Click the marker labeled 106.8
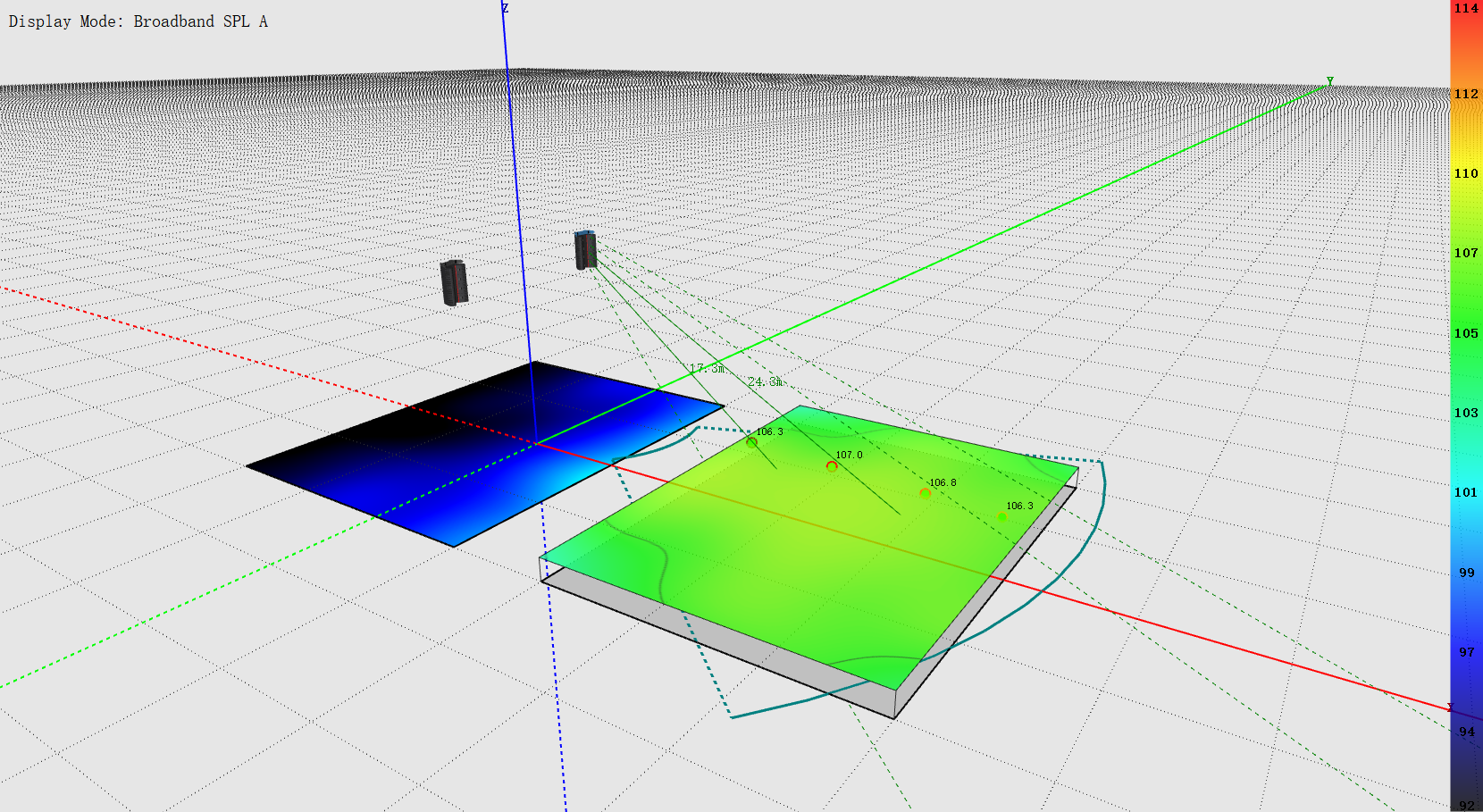1483x812 pixels. point(925,493)
